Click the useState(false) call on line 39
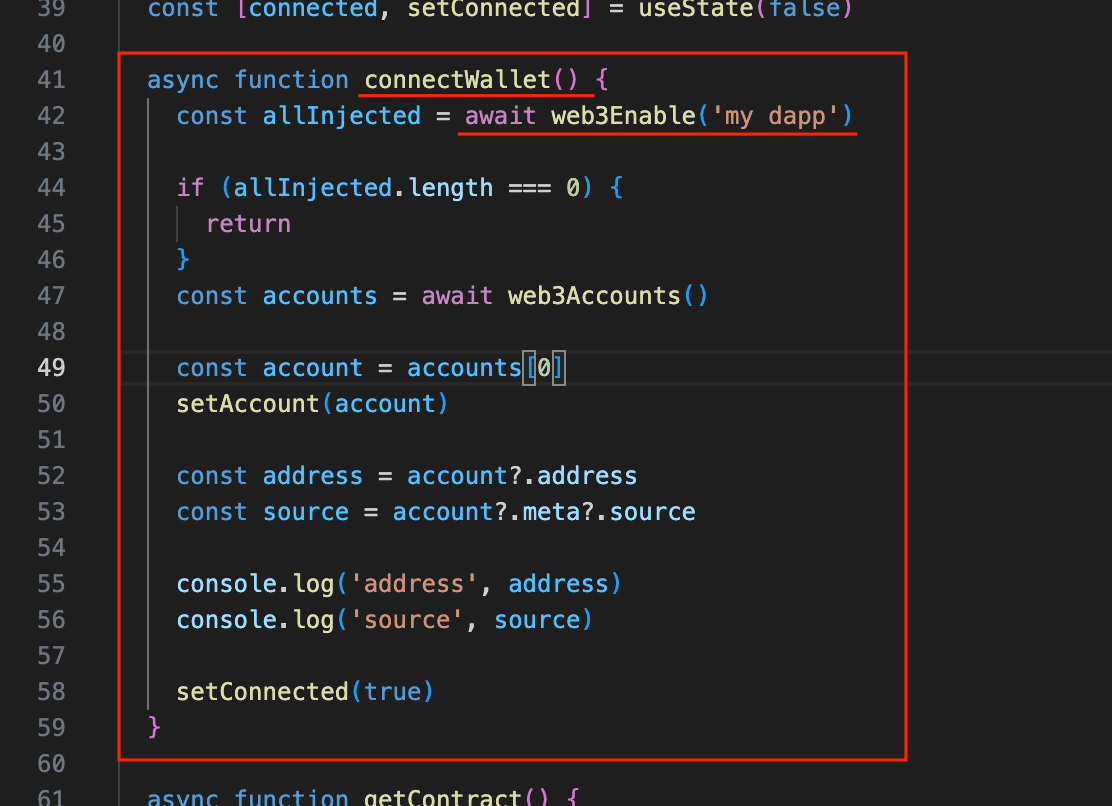 tap(745, 9)
